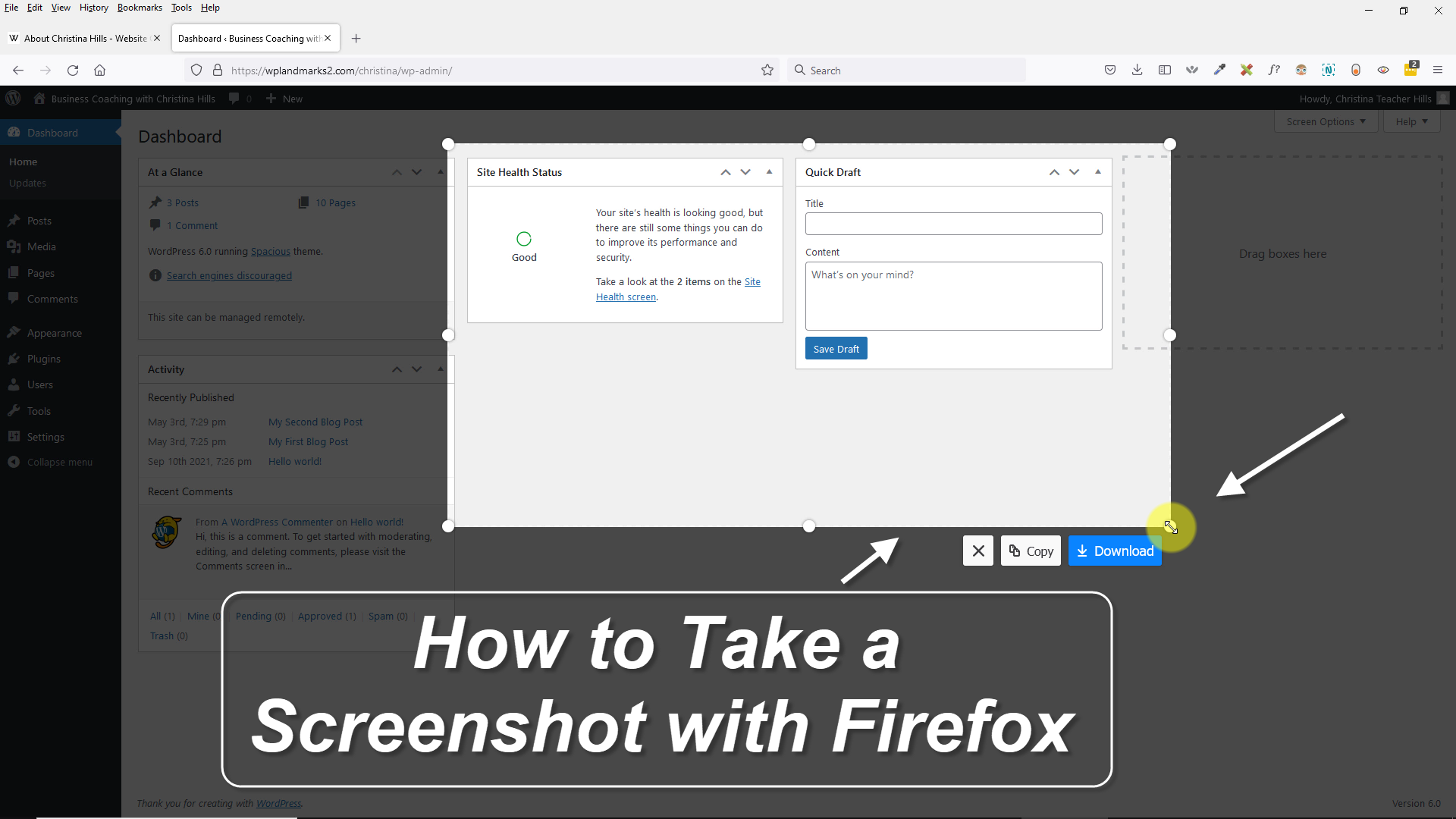The width and height of the screenshot is (1456, 819).
Task: Open Firefox downloads panel
Action: tap(1137, 71)
